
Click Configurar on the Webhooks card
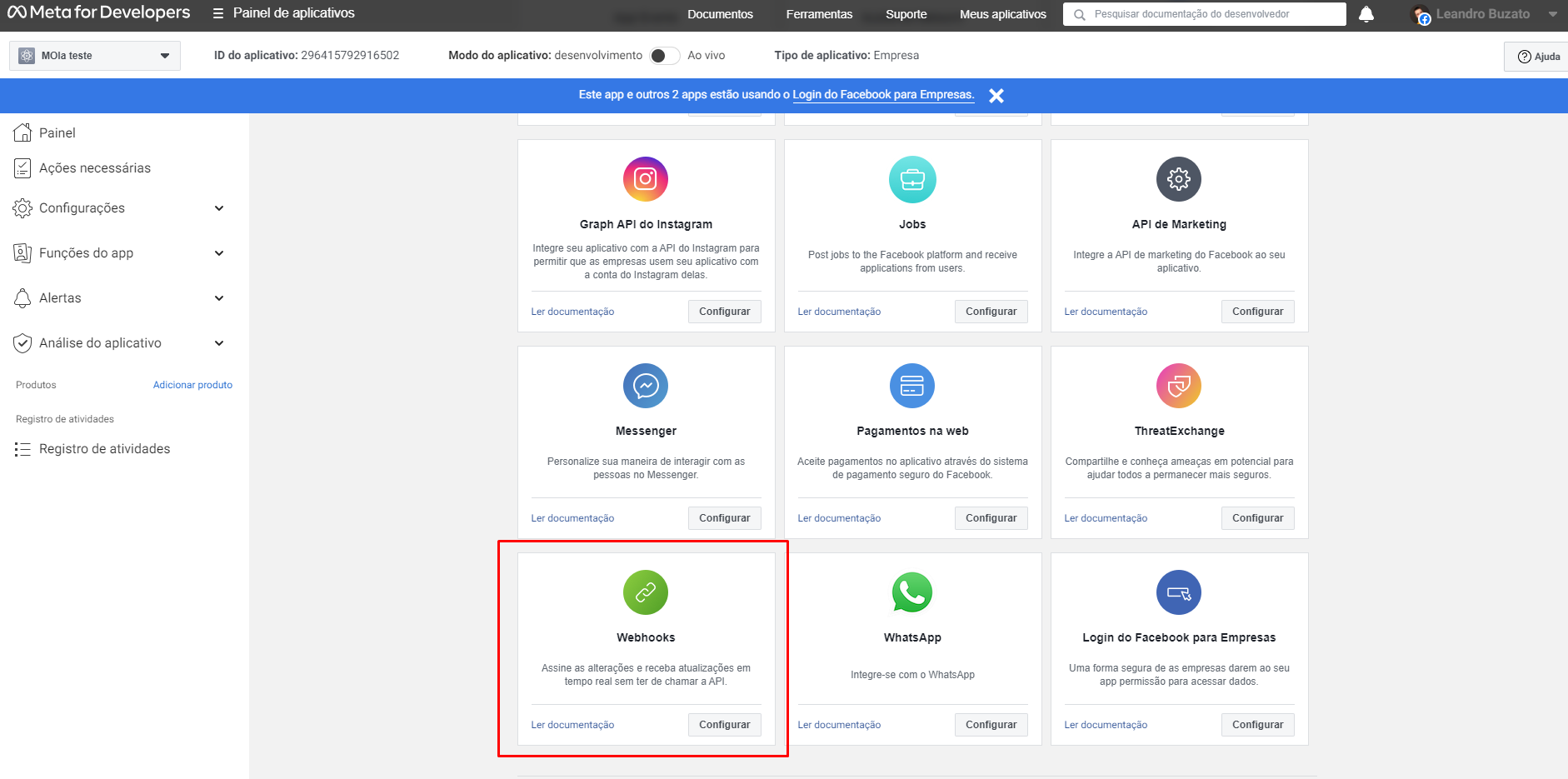click(725, 725)
